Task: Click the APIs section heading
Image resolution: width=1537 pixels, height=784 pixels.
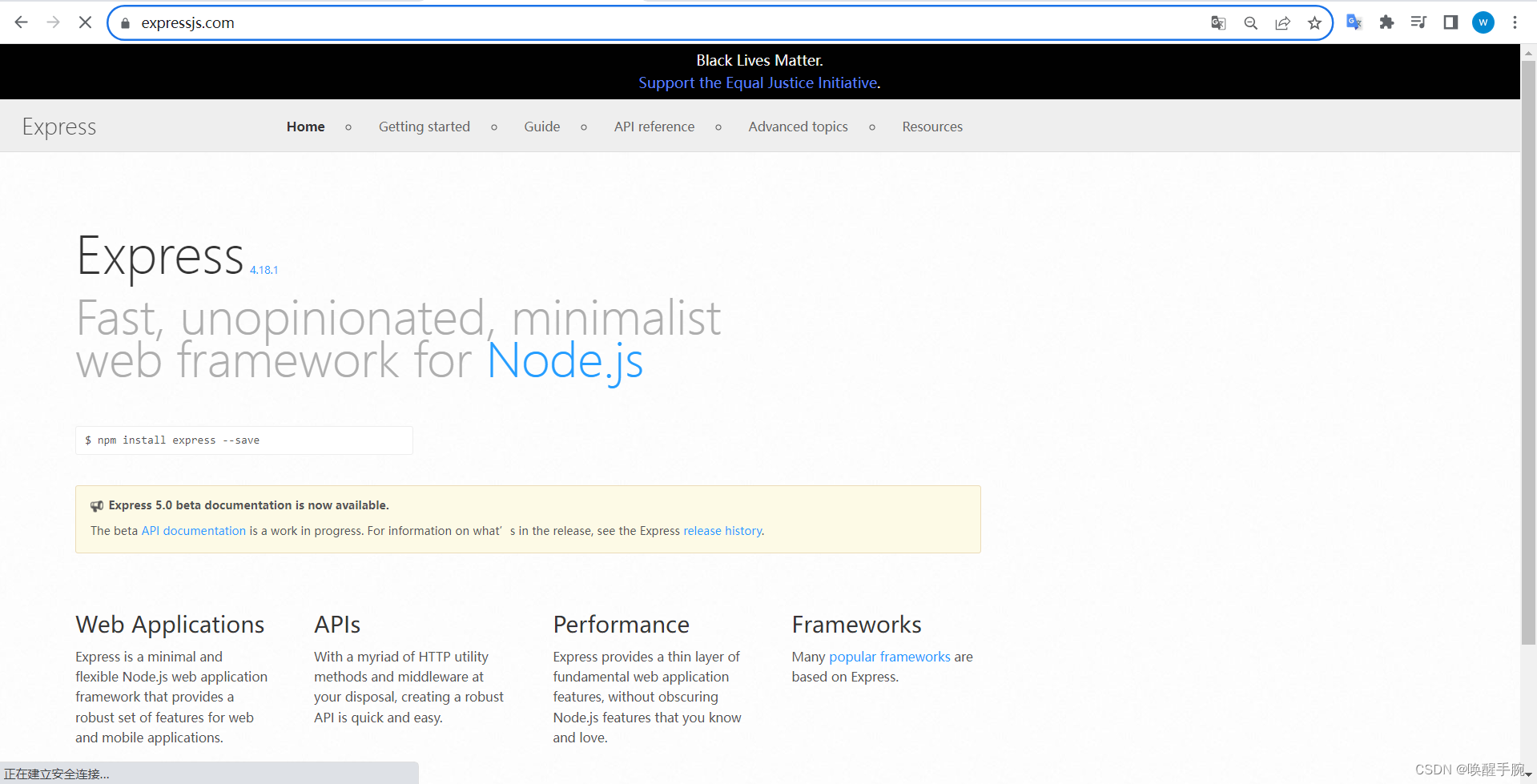Action: [x=337, y=625]
